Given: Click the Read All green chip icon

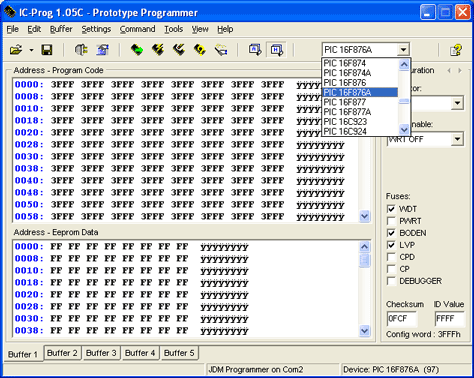Looking at the screenshot, I should pyautogui.click(x=137, y=50).
